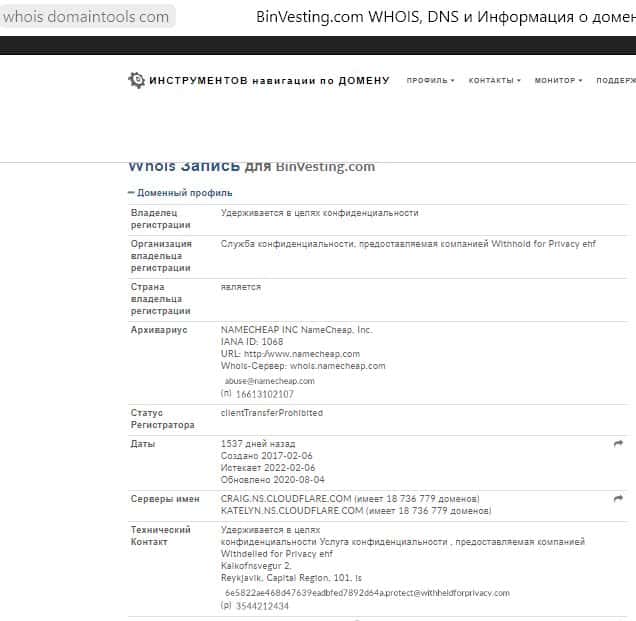Collapse the Доменный профиль section

click(180, 193)
